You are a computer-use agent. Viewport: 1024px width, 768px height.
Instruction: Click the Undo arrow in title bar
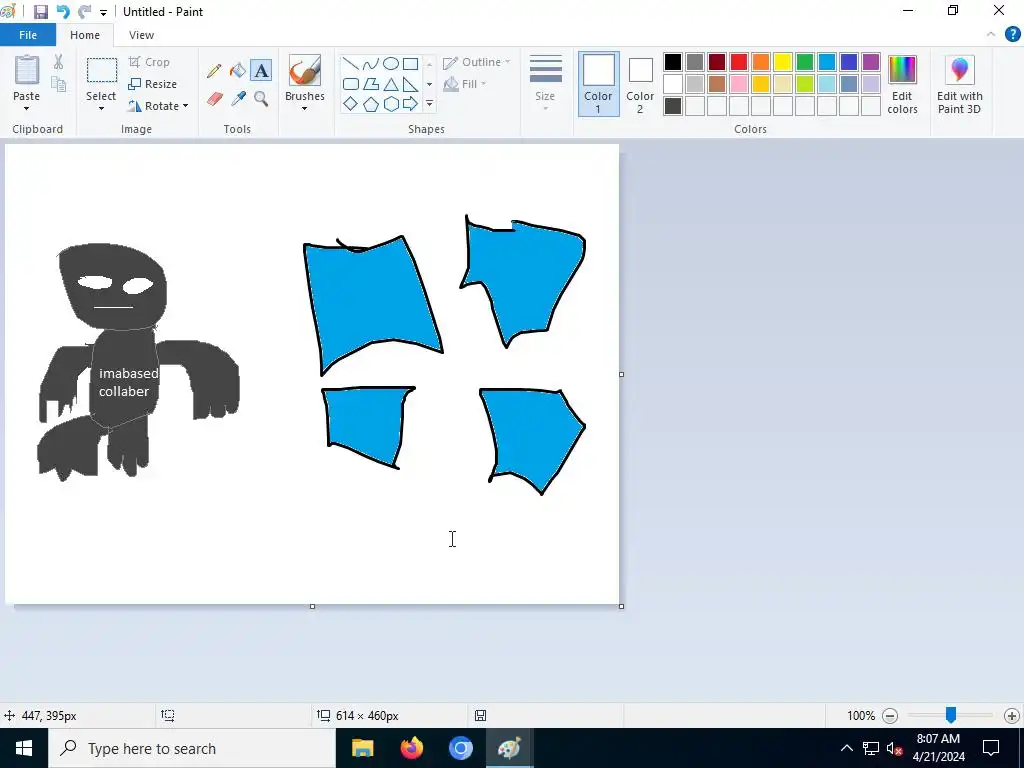point(63,12)
